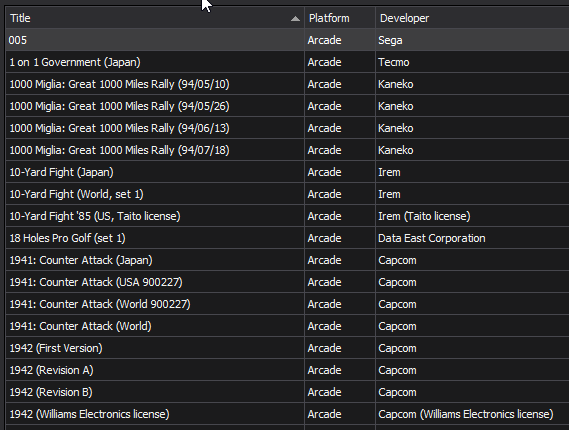Sort by the Developer column header
Viewport: 569px width, 430px height.
pyautogui.click(x=472, y=18)
